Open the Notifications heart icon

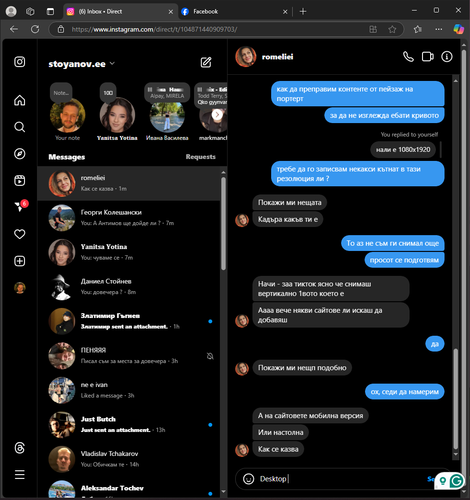tap(20, 234)
